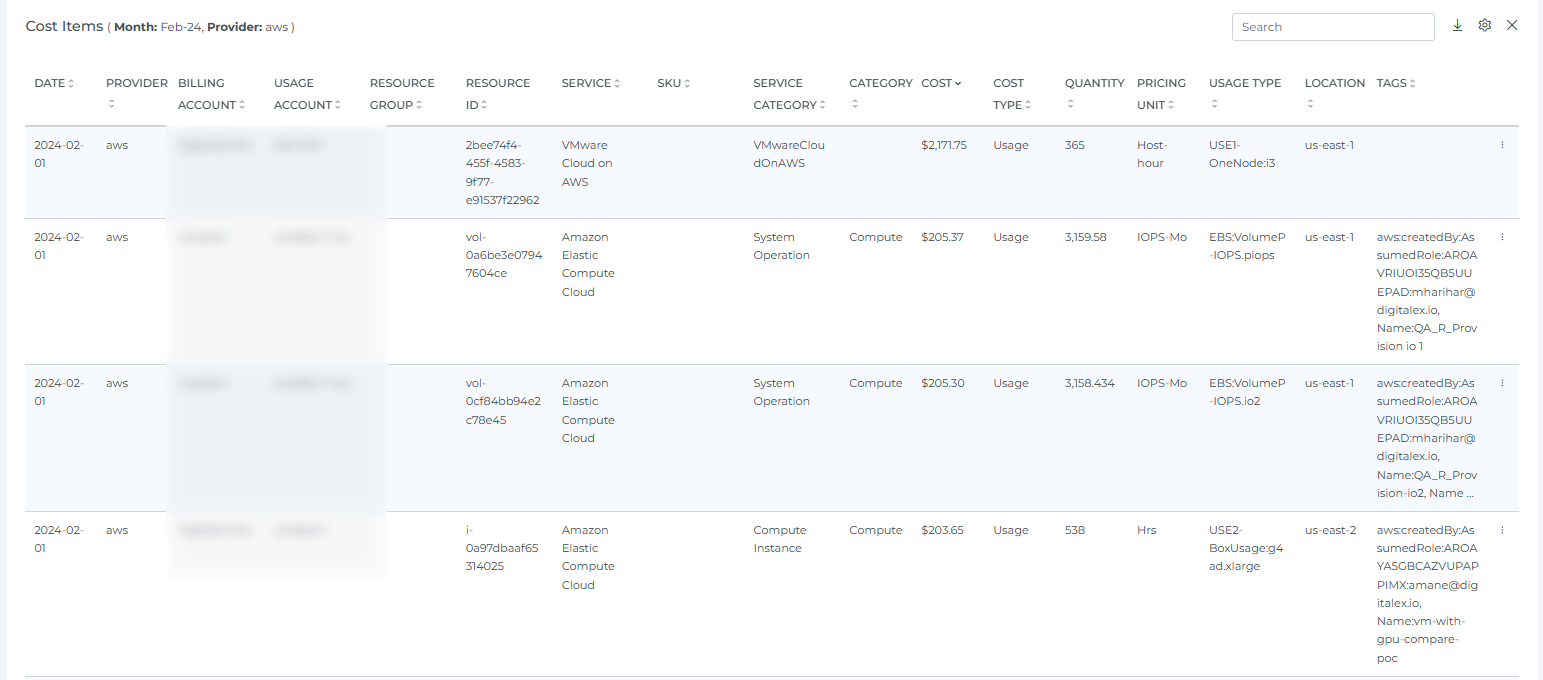Open row menu for the $205.37 cost item
The width and height of the screenshot is (1543, 680).
pos(1502,237)
